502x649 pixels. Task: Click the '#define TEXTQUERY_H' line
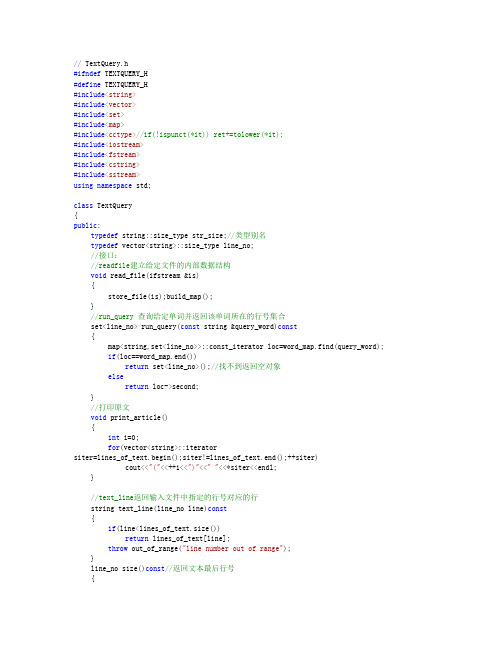coord(110,84)
